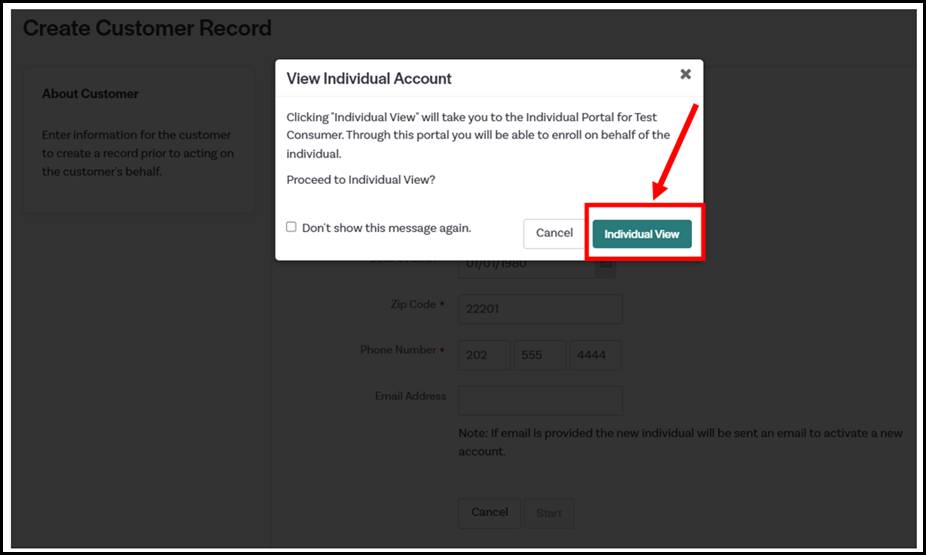Click the greyed-out Start button
926x555 pixels.
[x=549, y=513]
